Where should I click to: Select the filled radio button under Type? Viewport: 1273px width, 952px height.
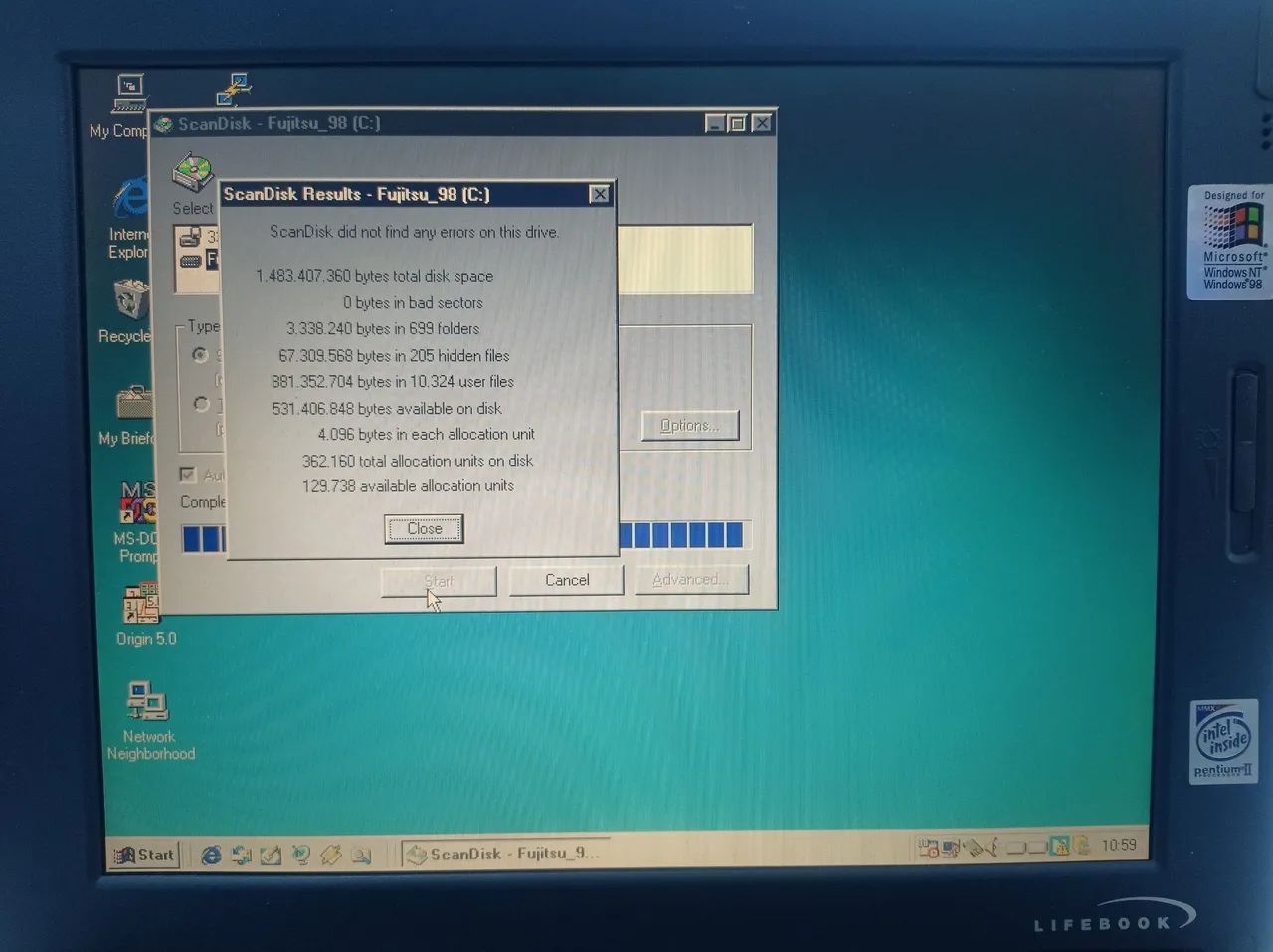tap(201, 355)
